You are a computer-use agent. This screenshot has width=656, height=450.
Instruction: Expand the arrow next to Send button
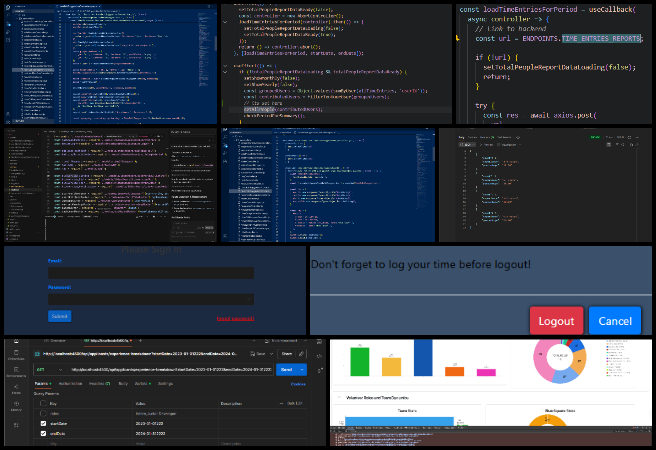302,369
